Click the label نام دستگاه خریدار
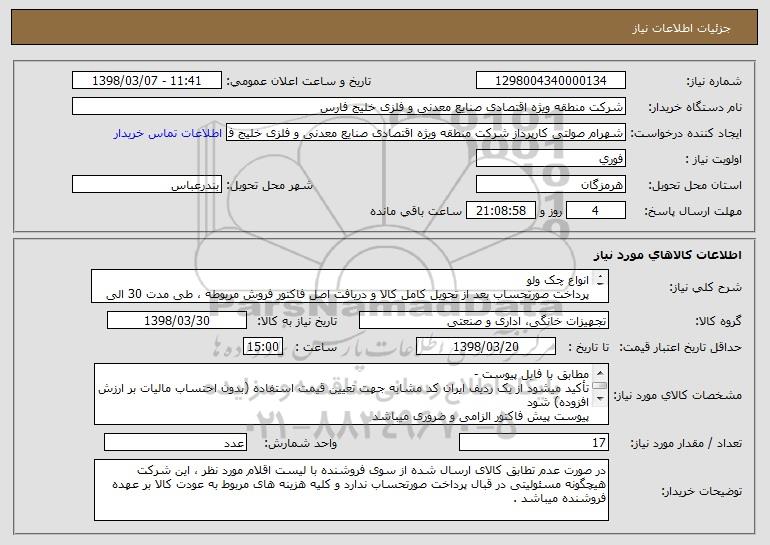Screen dimensions: 770x545 pyautogui.click(x=695, y=108)
